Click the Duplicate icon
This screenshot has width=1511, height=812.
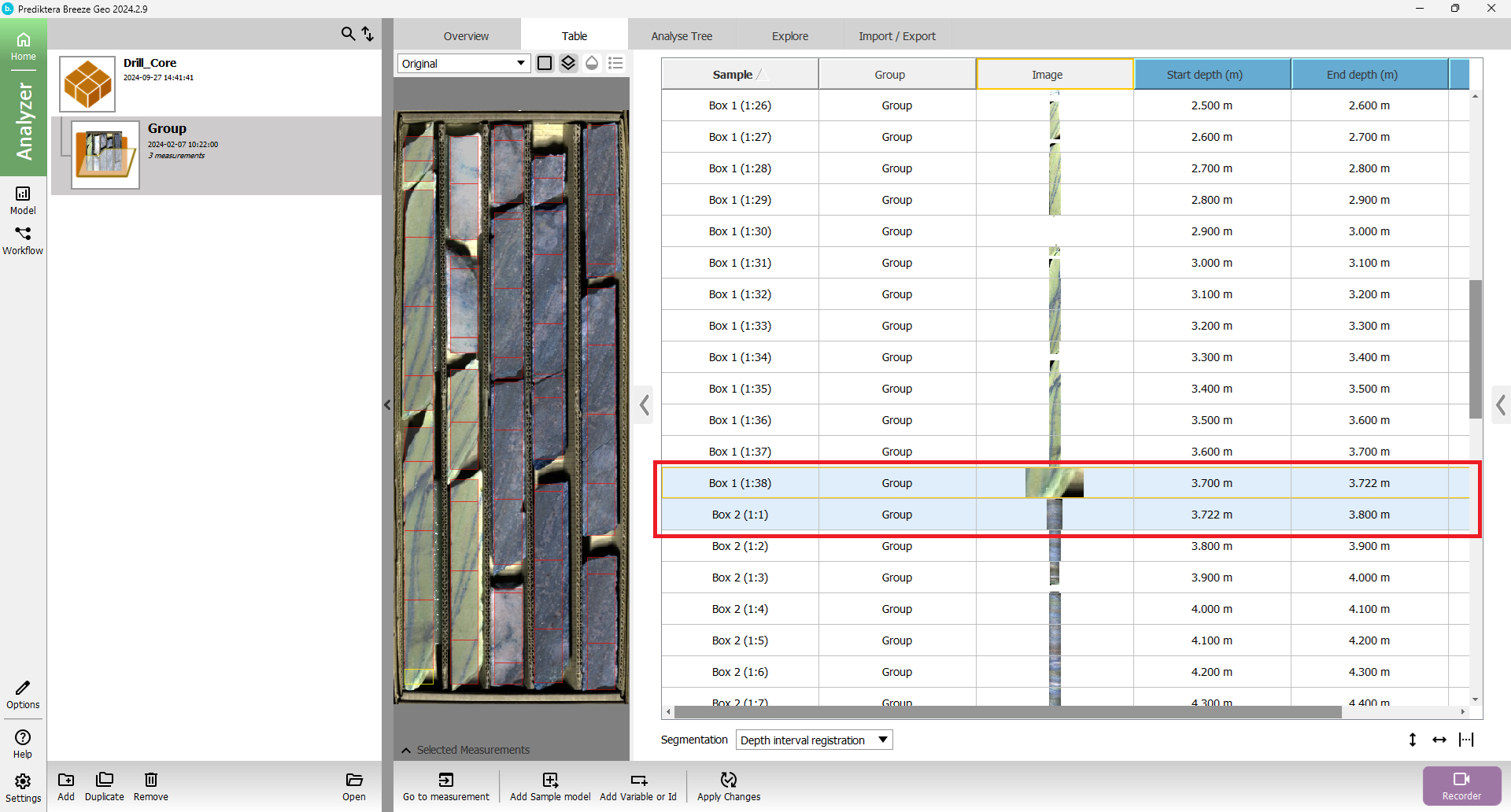pyautogui.click(x=104, y=780)
